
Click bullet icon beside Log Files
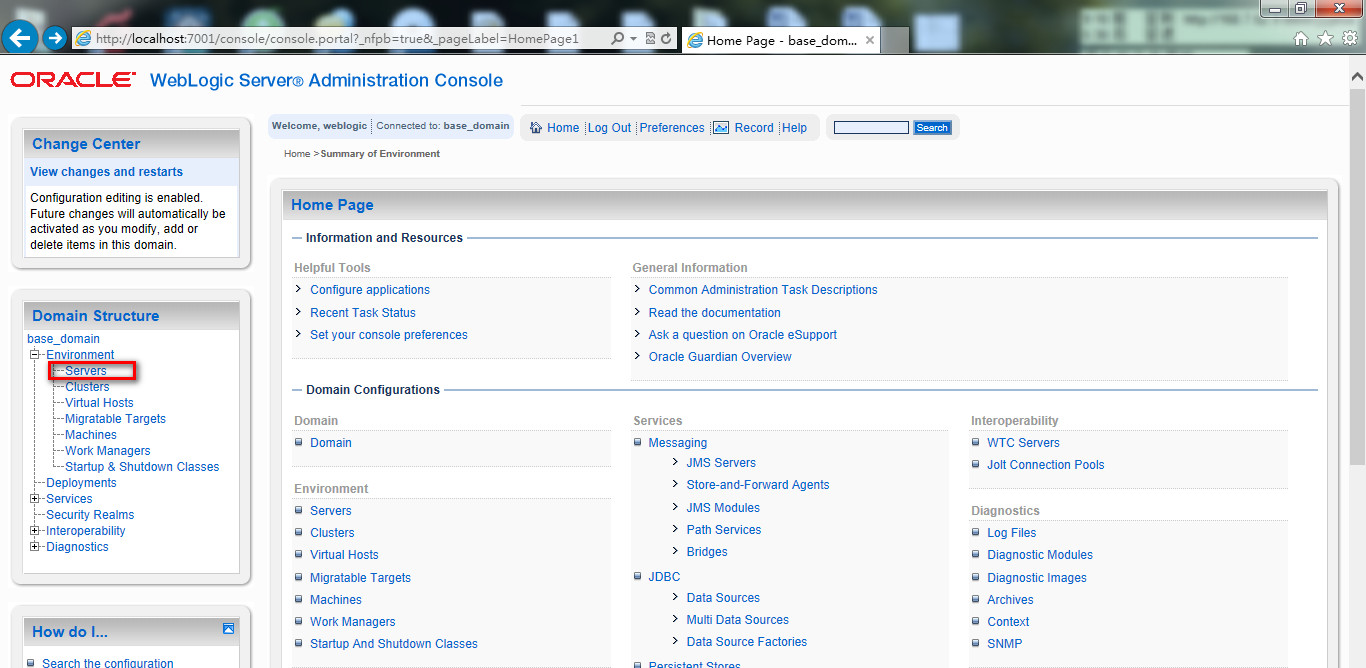tap(977, 532)
